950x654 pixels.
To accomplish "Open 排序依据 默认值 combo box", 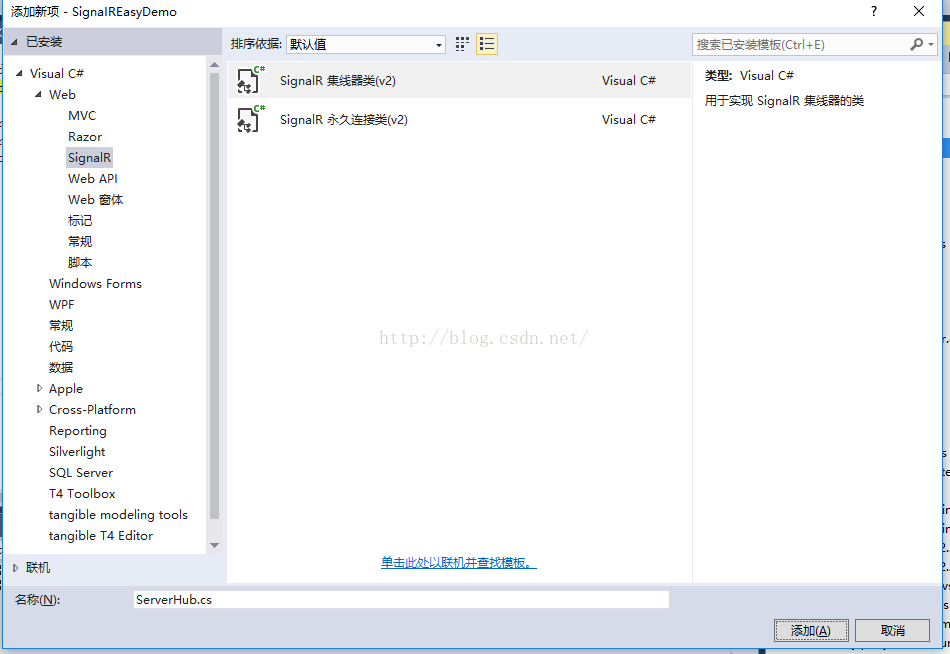I will coord(365,44).
